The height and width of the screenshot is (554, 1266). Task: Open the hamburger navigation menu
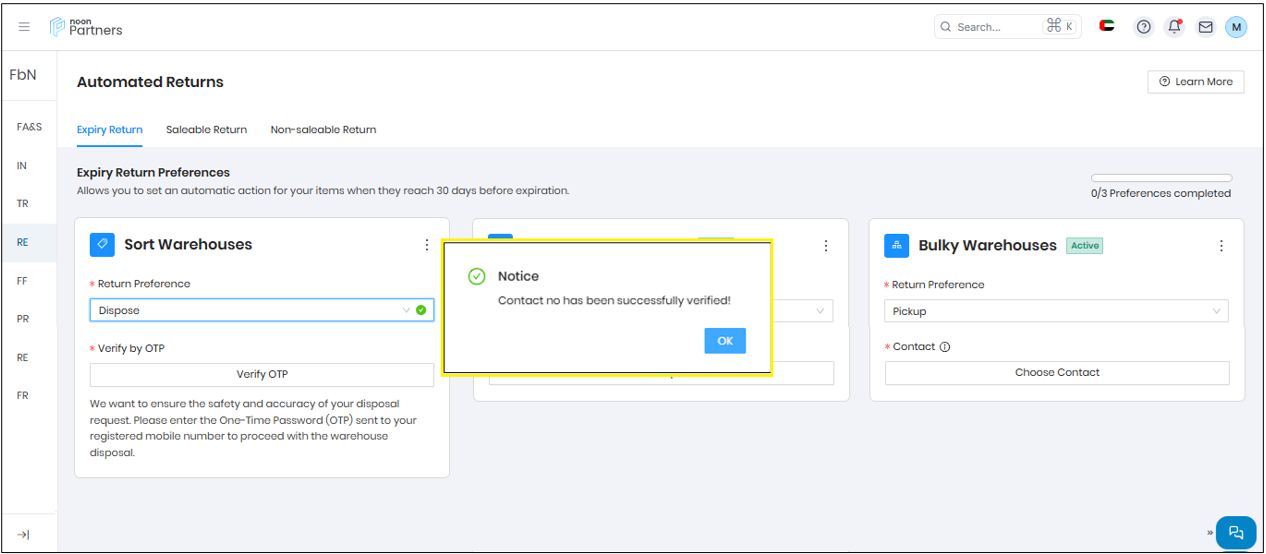click(24, 27)
